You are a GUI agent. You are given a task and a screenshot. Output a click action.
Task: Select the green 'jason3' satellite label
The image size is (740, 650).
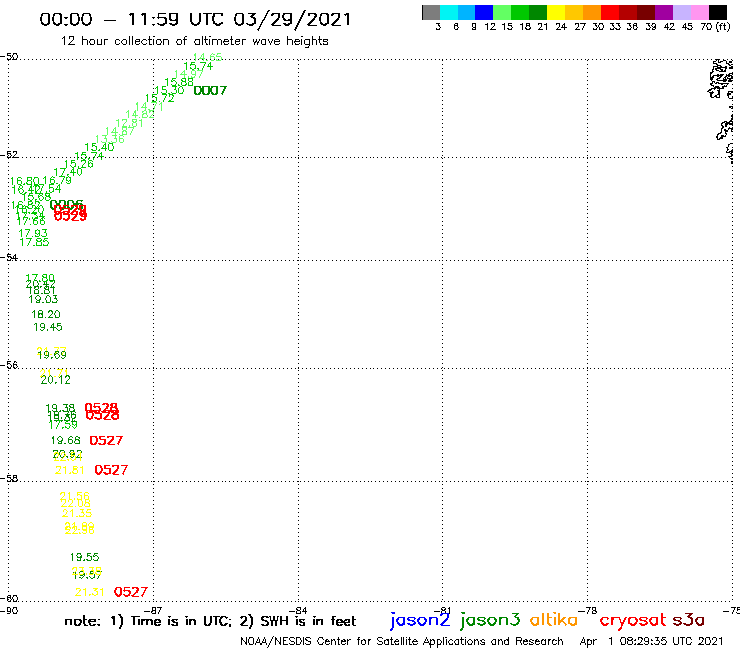pyautogui.click(x=490, y=620)
